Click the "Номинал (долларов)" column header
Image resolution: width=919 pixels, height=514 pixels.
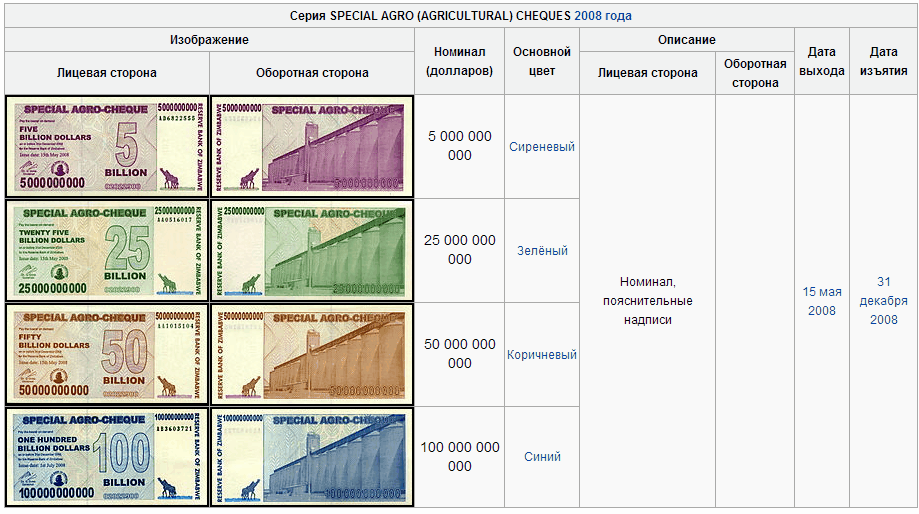click(x=459, y=61)
